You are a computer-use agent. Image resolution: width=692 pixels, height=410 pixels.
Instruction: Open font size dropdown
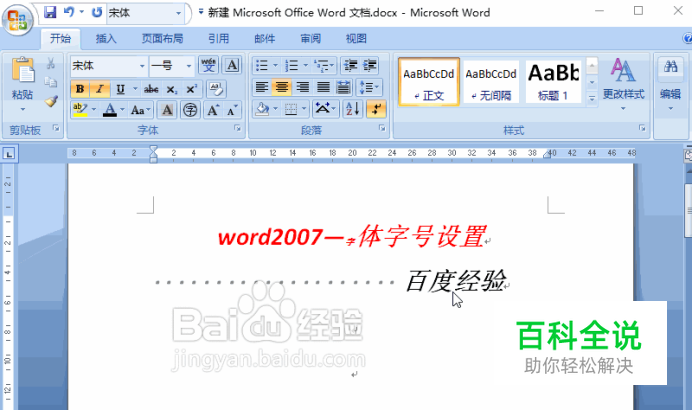point(189,66)
